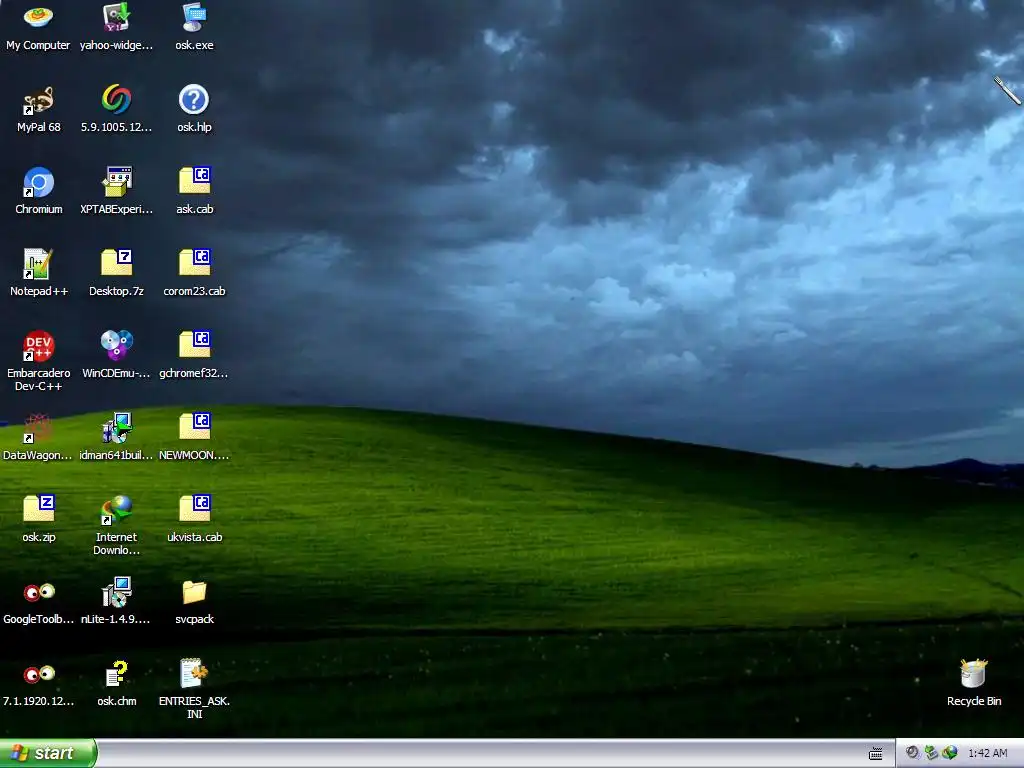Click the Embarcadero Dev-C++ shortcut

[39, 346]
